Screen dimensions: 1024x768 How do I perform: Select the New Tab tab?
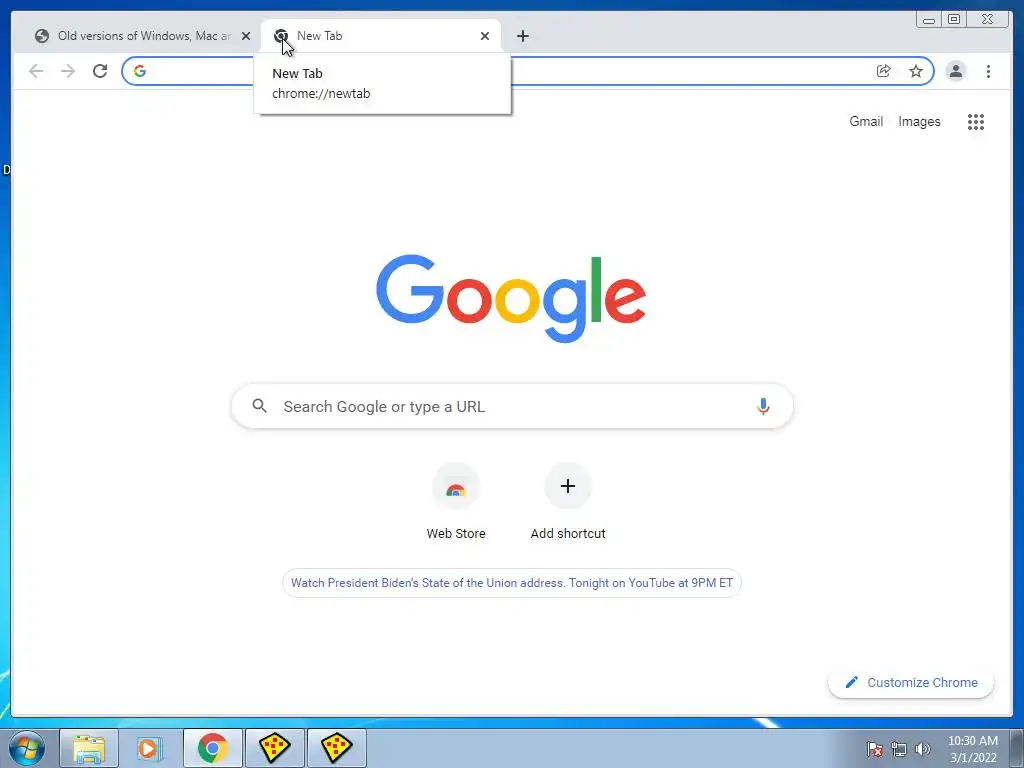pos(381,36)
